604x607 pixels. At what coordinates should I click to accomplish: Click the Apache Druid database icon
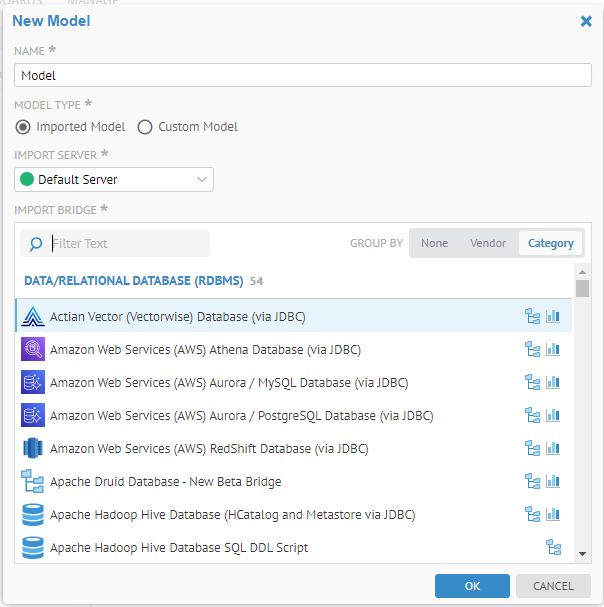(33, 482)
